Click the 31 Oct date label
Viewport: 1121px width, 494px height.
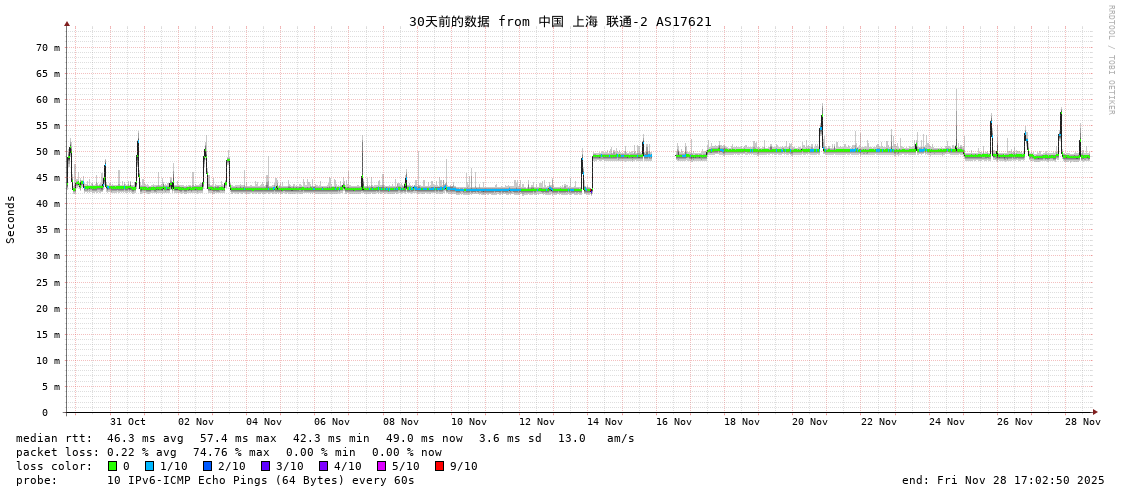click(127, 422)
